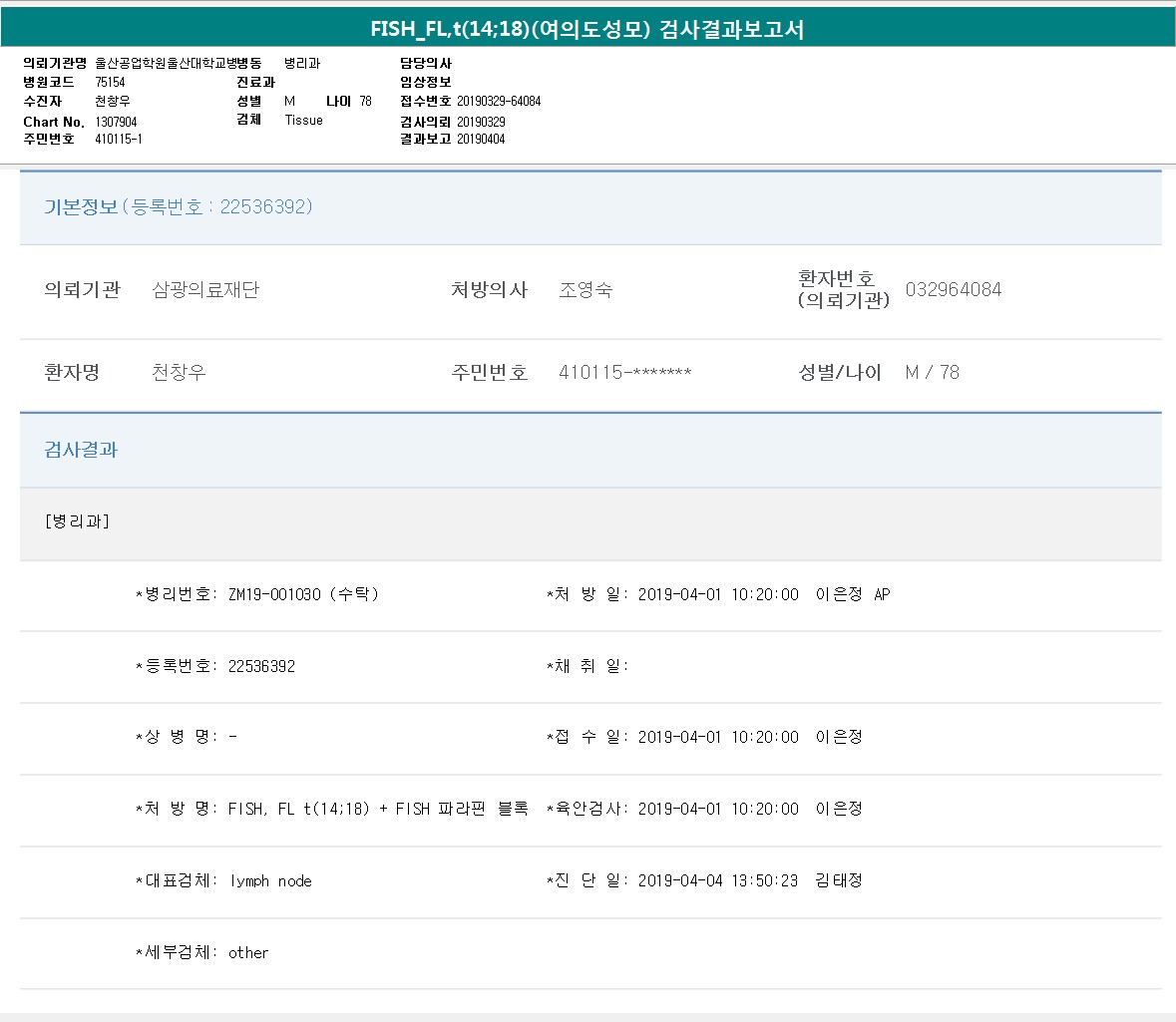Click the 대표검체 lymph node value
Image resolution: width=1176 pixels, height=1022 pixels.
pyautogui.click(x=270, y=881)
